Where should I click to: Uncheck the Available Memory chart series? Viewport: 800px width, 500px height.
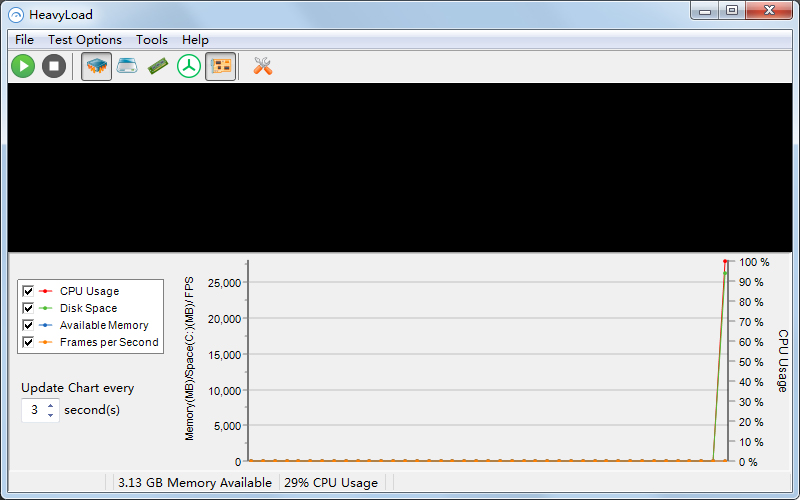[x=28, y=325]
